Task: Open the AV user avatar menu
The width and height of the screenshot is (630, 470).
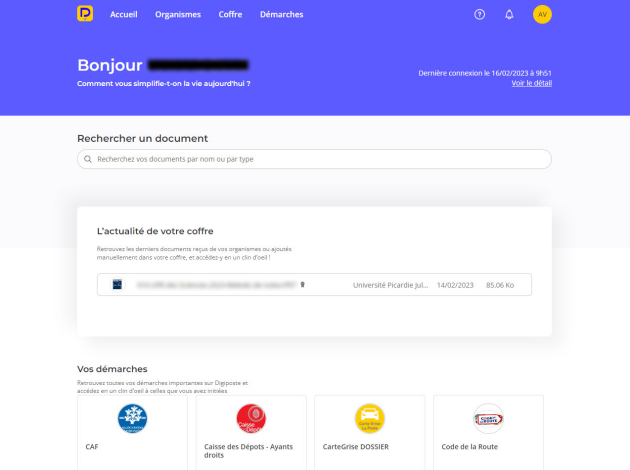Action: point(542,14)
